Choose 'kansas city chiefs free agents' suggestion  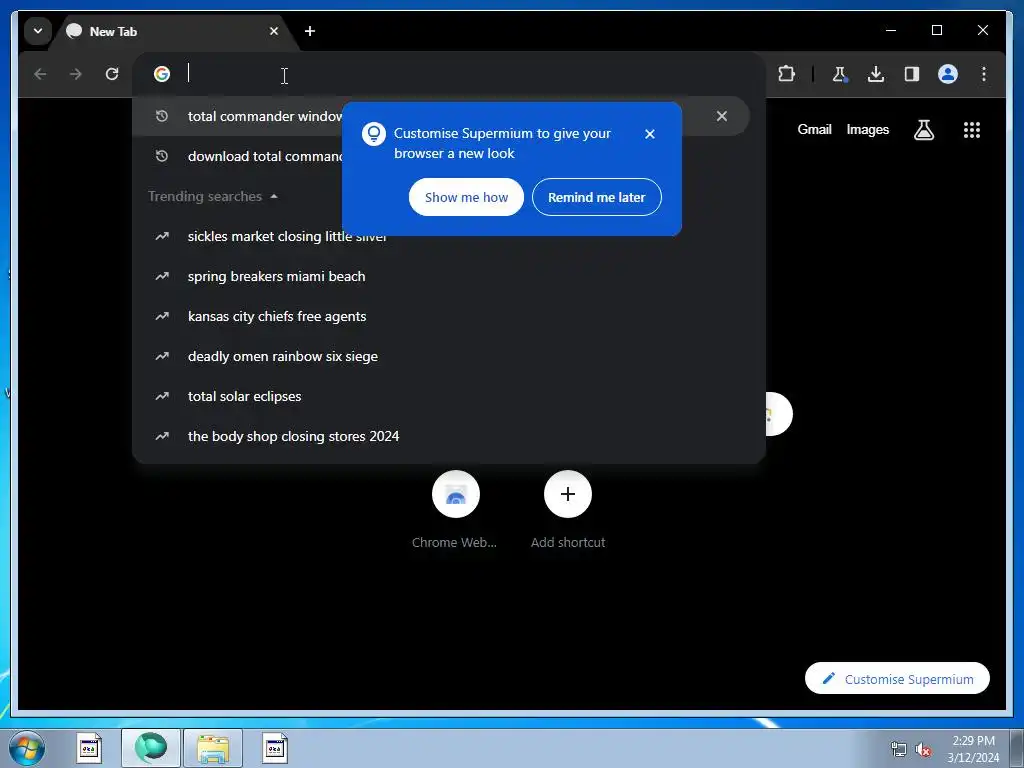[x=441, y=316]
